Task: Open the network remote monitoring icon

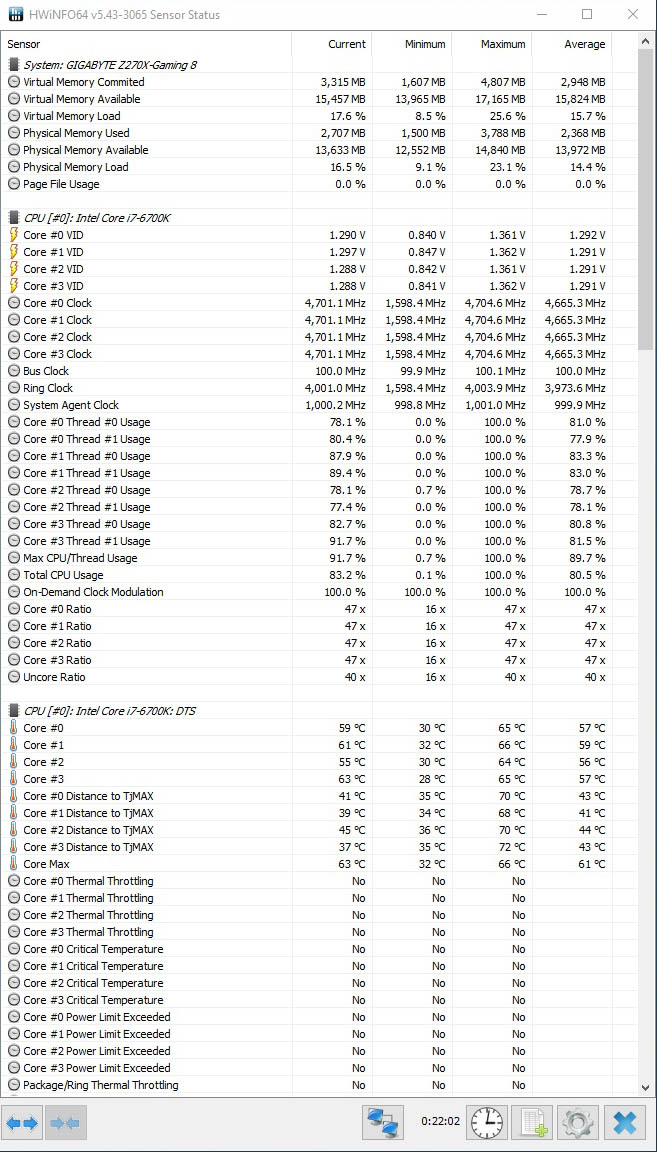Action: (384, 1122)
